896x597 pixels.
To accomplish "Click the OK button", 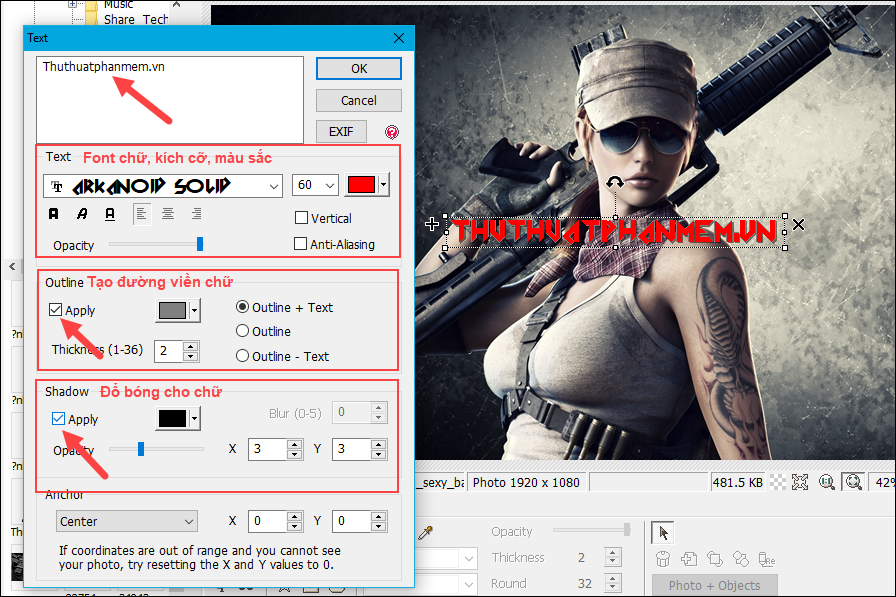I will pos(358,68).
